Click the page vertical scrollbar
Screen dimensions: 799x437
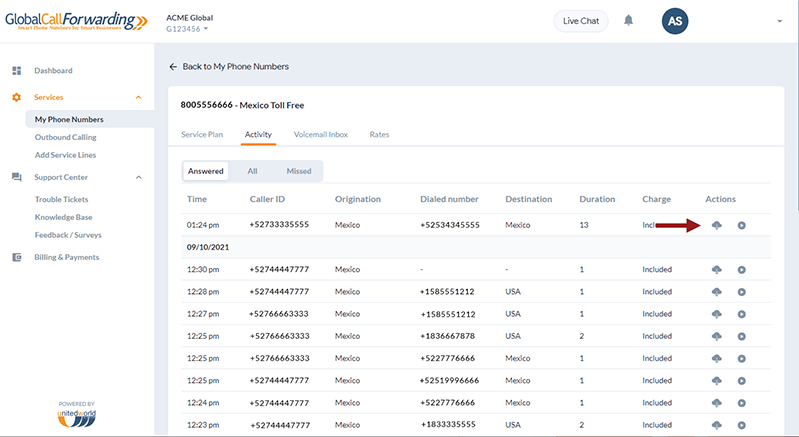click(796, 127)
